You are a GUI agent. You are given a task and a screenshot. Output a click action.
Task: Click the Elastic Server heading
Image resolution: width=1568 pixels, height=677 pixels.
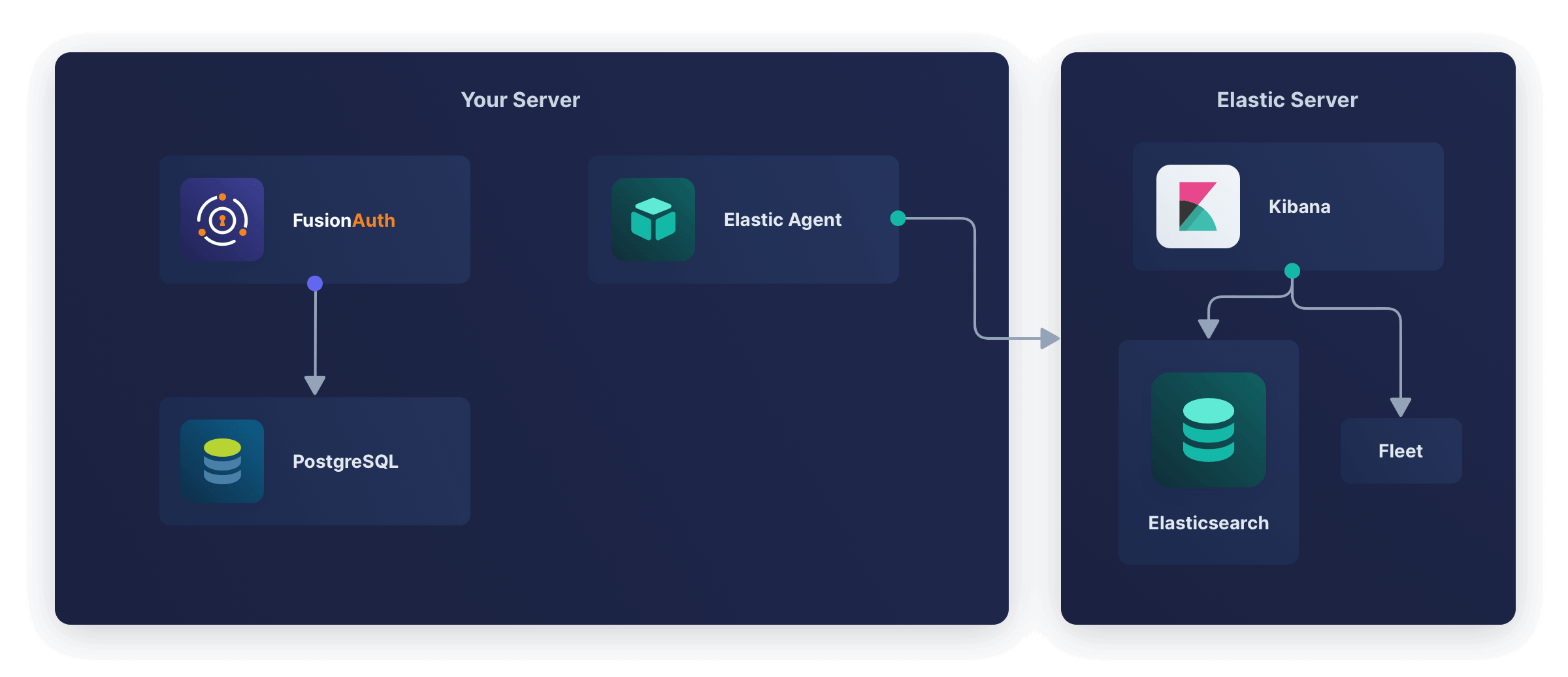(1288, 100)
